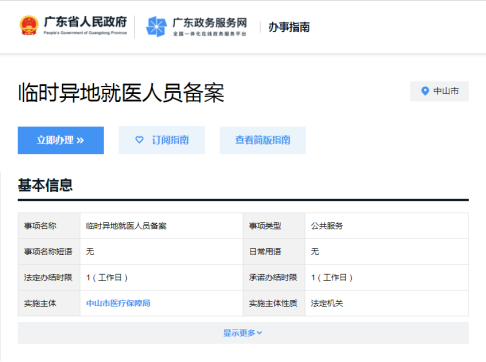Click the double-arrow on 立即办理

pos(80,140)
